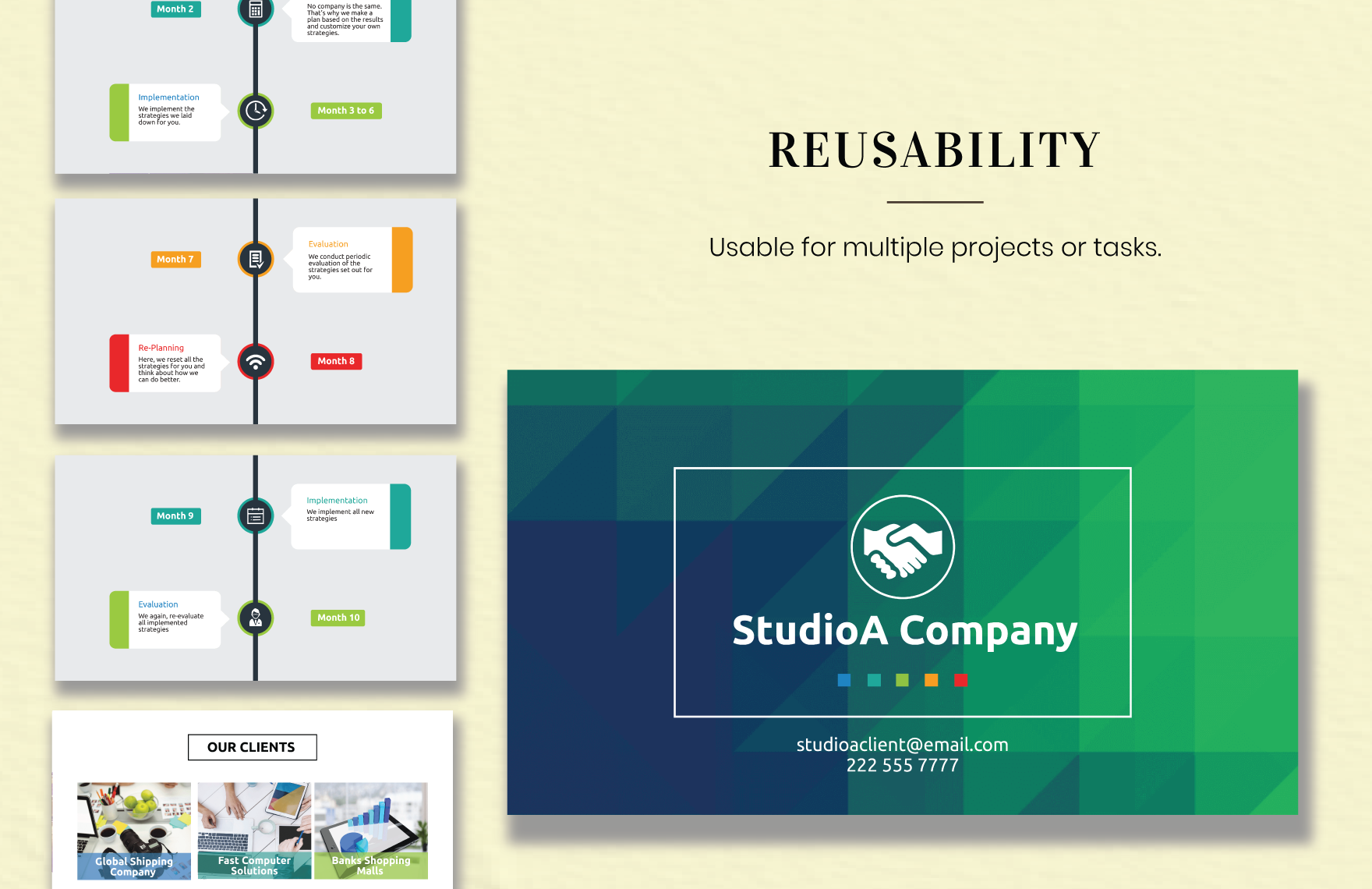
Task: Open the Global Shipping Company thumbnail
Action: coord(133,831)
